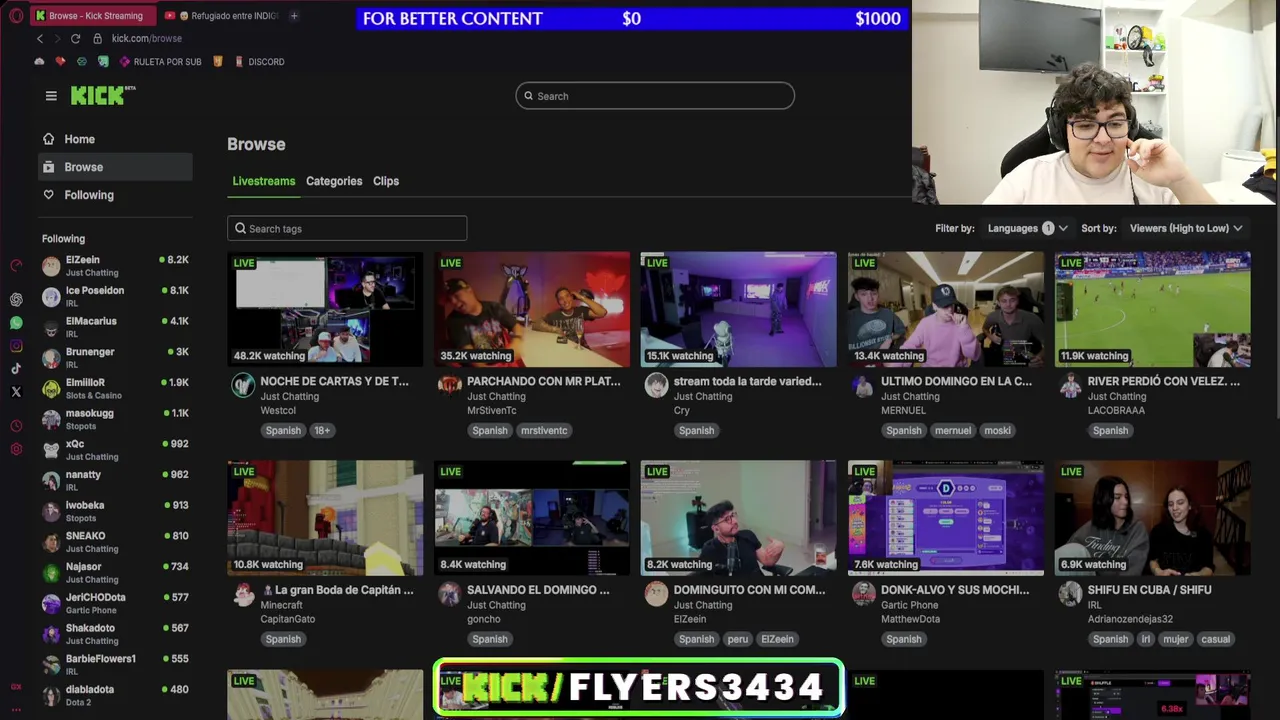
Task: Open JeriCHODota in the Following list
Action: 115,603
